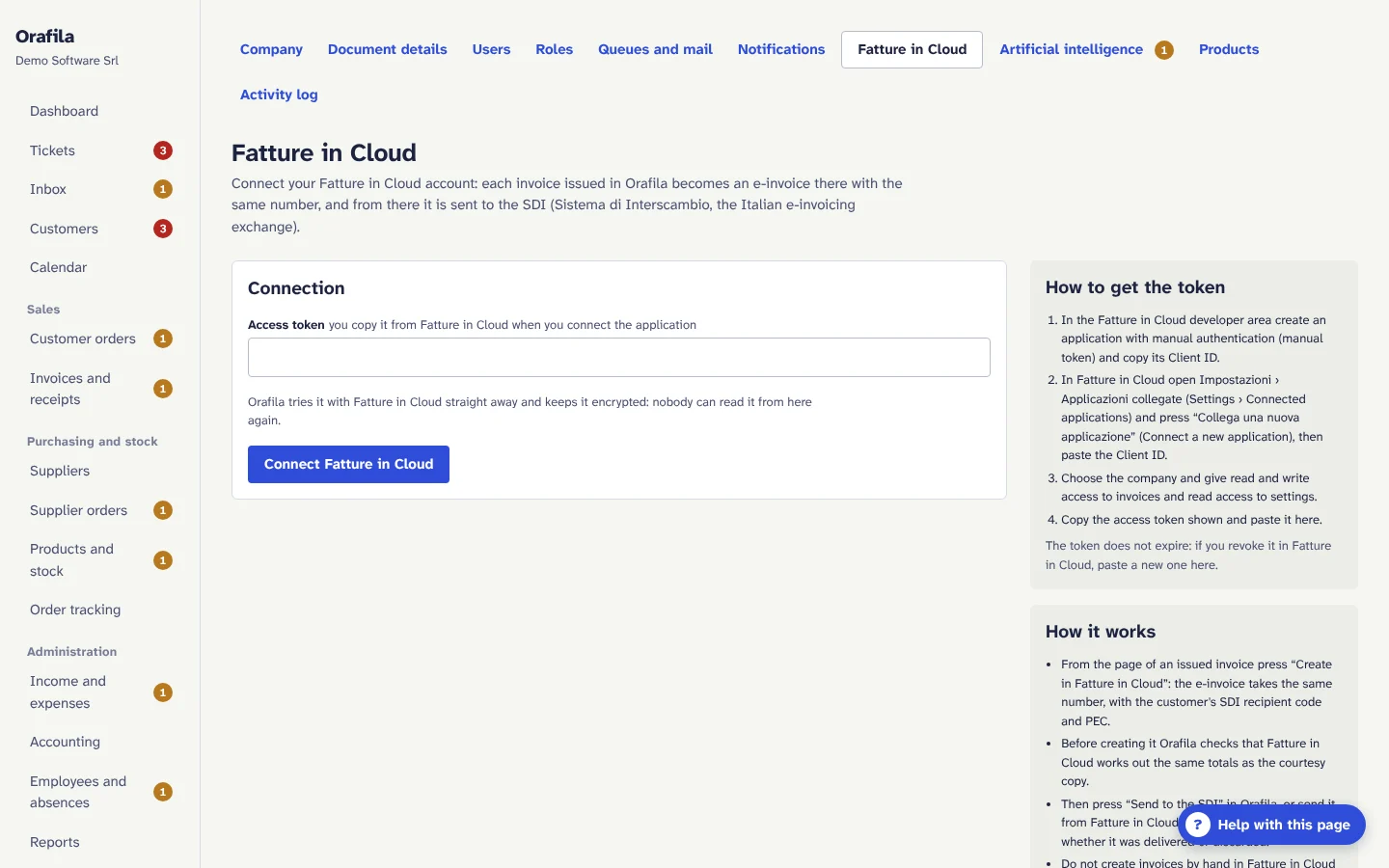The image size is (1389, 868).
Task: Open Income and expenses
Action: (x=99, y=692)
